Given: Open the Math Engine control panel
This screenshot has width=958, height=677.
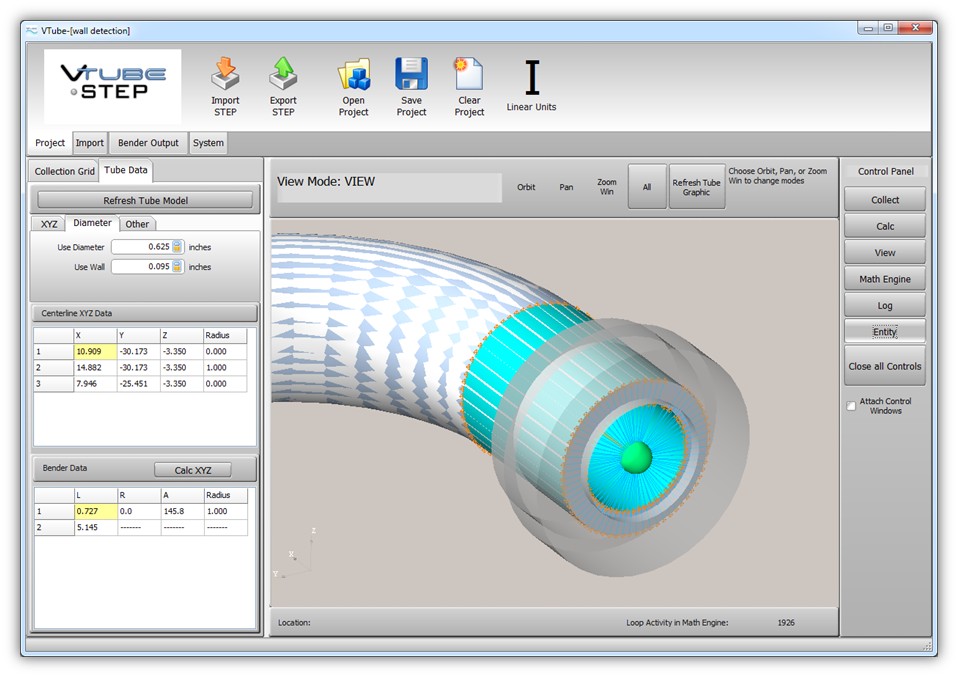Looking at the screenshot, I should (884, 279).
